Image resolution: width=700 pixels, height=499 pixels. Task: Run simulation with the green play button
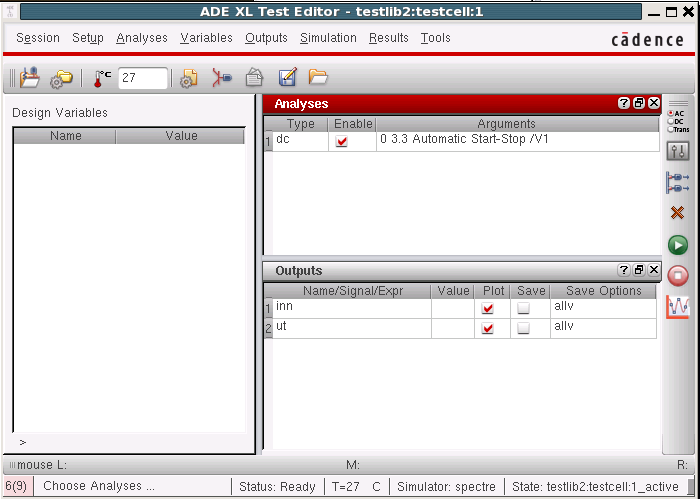[x=678, y=245]
